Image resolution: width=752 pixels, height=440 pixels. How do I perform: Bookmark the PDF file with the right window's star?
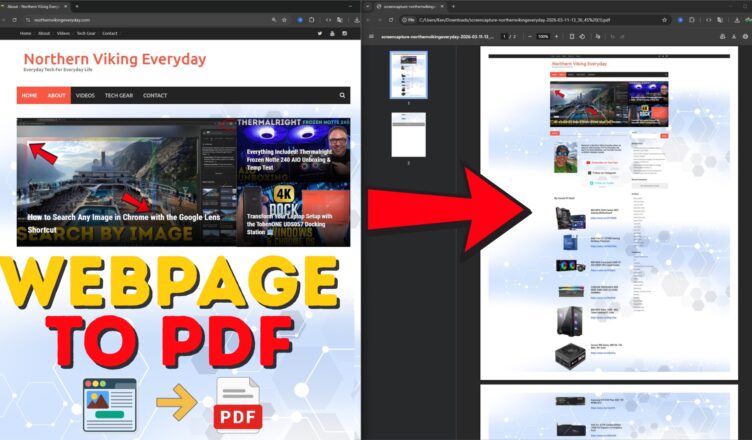pos(664,20)
